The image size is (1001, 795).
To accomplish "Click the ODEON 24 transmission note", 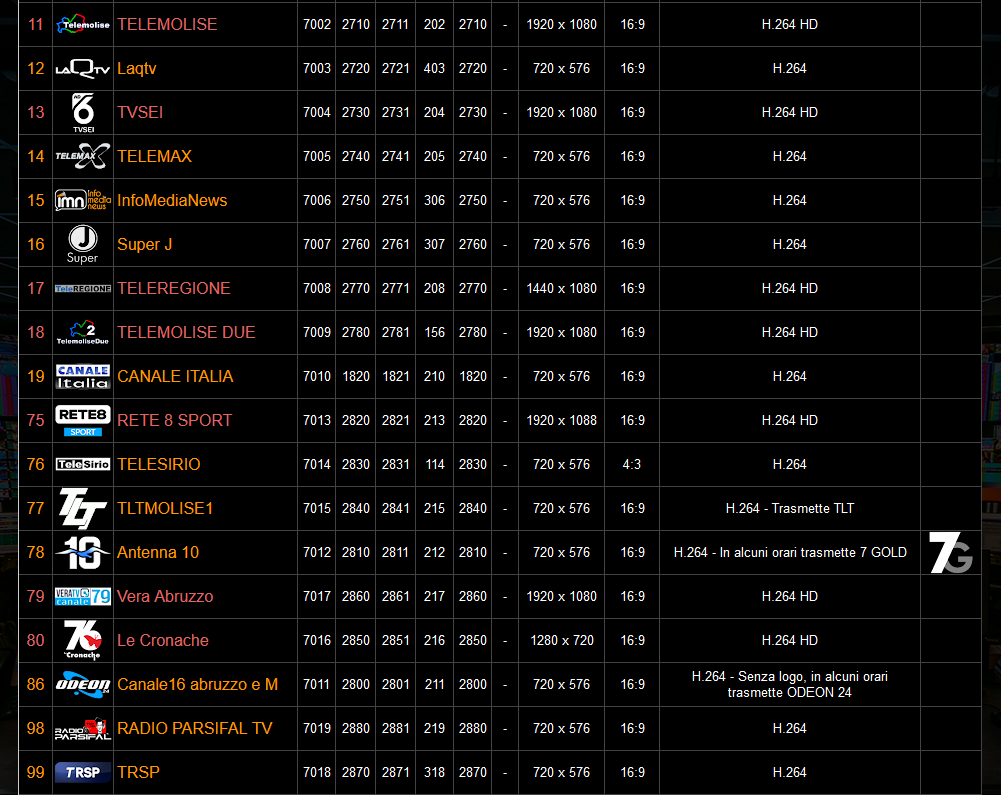I will (x=790, y=685).
